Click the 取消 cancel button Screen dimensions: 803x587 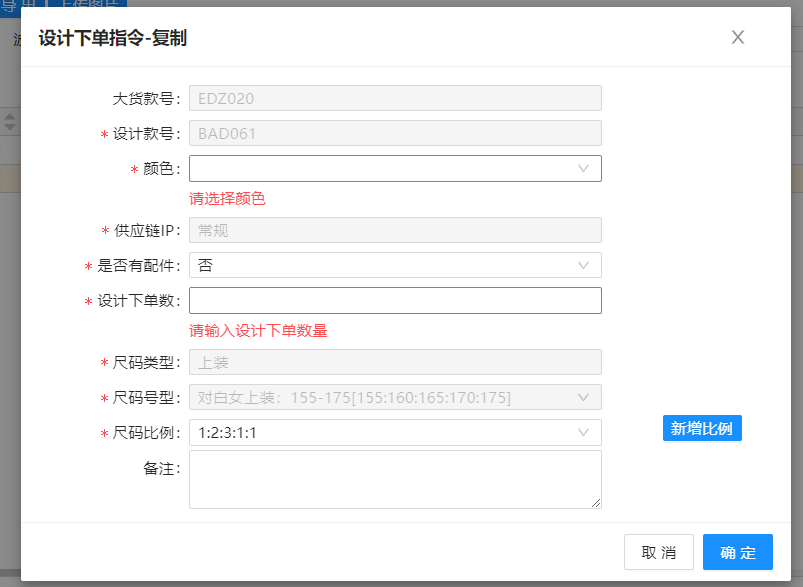tap(658, 552)
